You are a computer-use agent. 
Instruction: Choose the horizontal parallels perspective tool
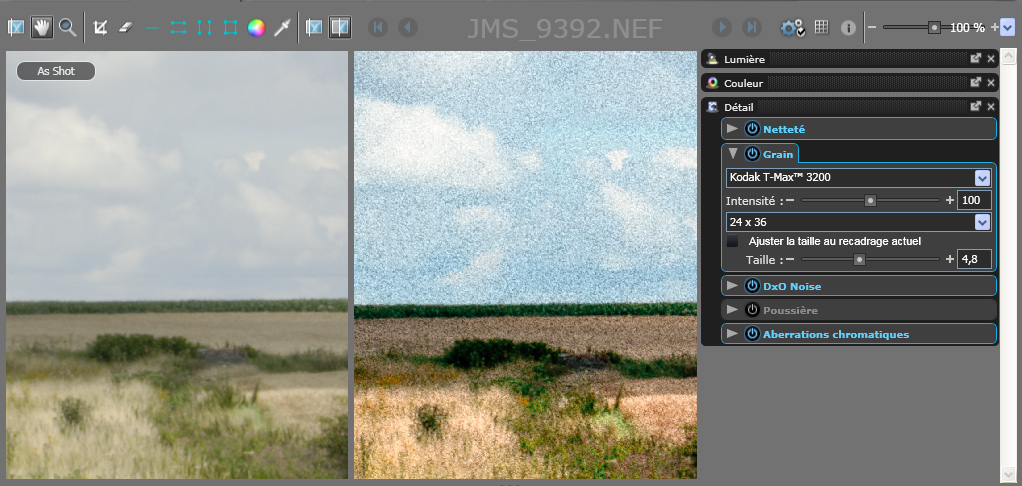[x=179, y=27]
